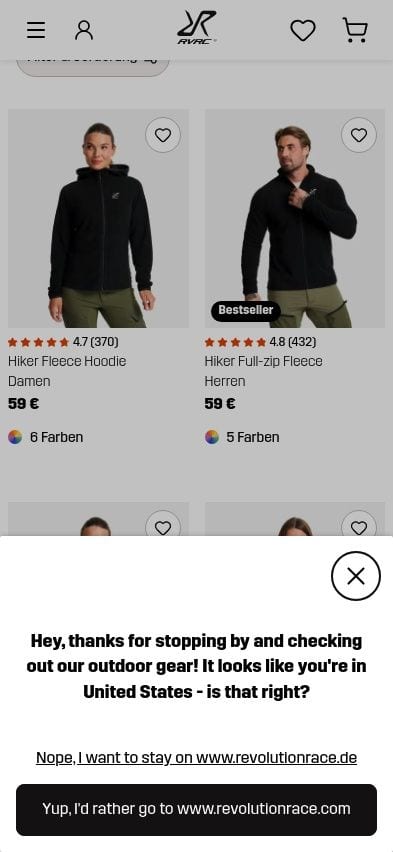393x852 pixels.
Task: Open the wishlist heart in header
Action: tap(303, 30)
